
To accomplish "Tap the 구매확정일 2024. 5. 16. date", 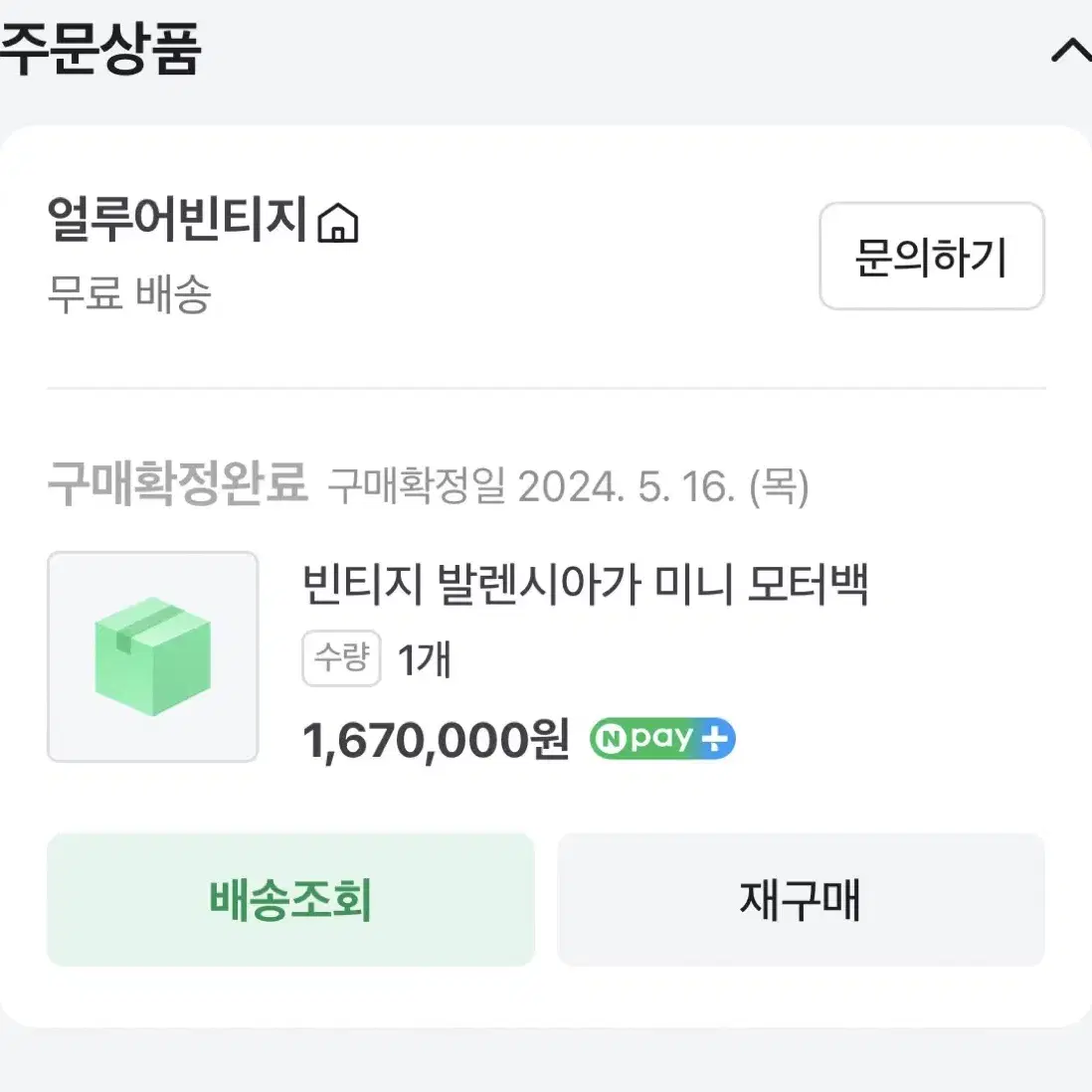I will click(x=568, y=486).
